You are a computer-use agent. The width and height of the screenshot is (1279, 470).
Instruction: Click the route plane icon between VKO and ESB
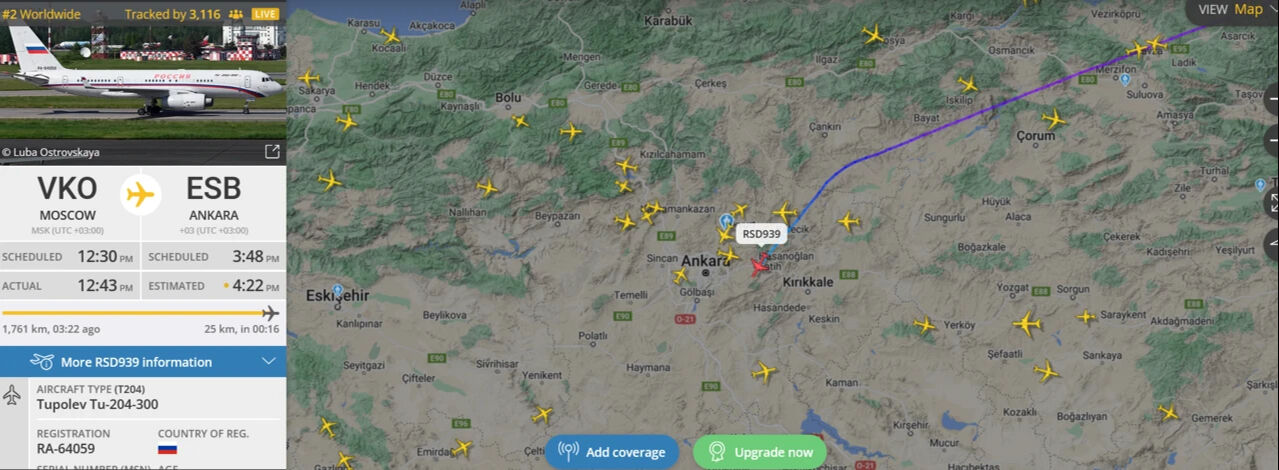tap(141, 194)
